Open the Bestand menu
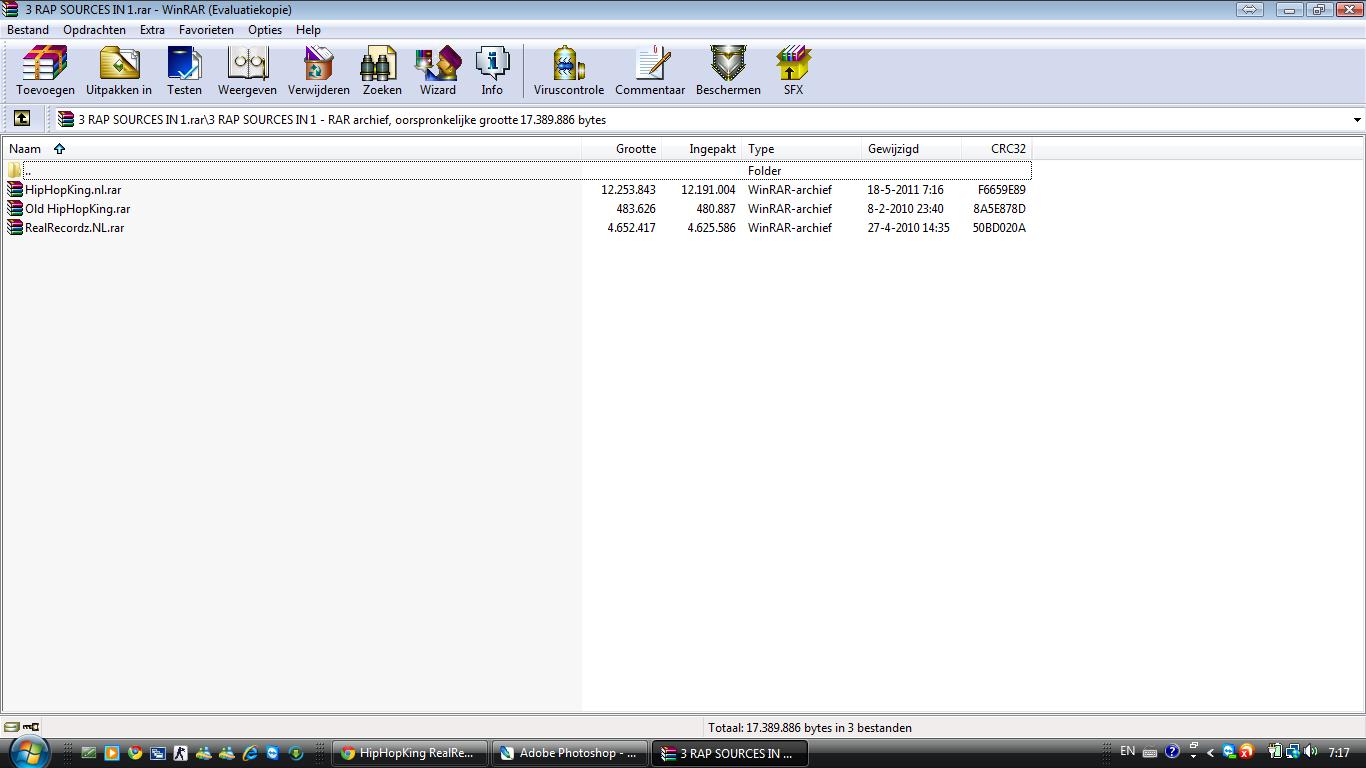 click(x=28, y=30)
